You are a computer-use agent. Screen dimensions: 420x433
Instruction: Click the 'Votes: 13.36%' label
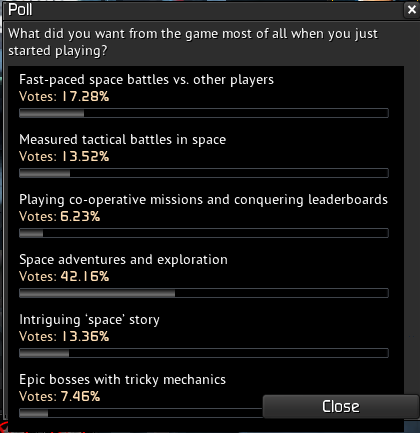pos(64,337)
